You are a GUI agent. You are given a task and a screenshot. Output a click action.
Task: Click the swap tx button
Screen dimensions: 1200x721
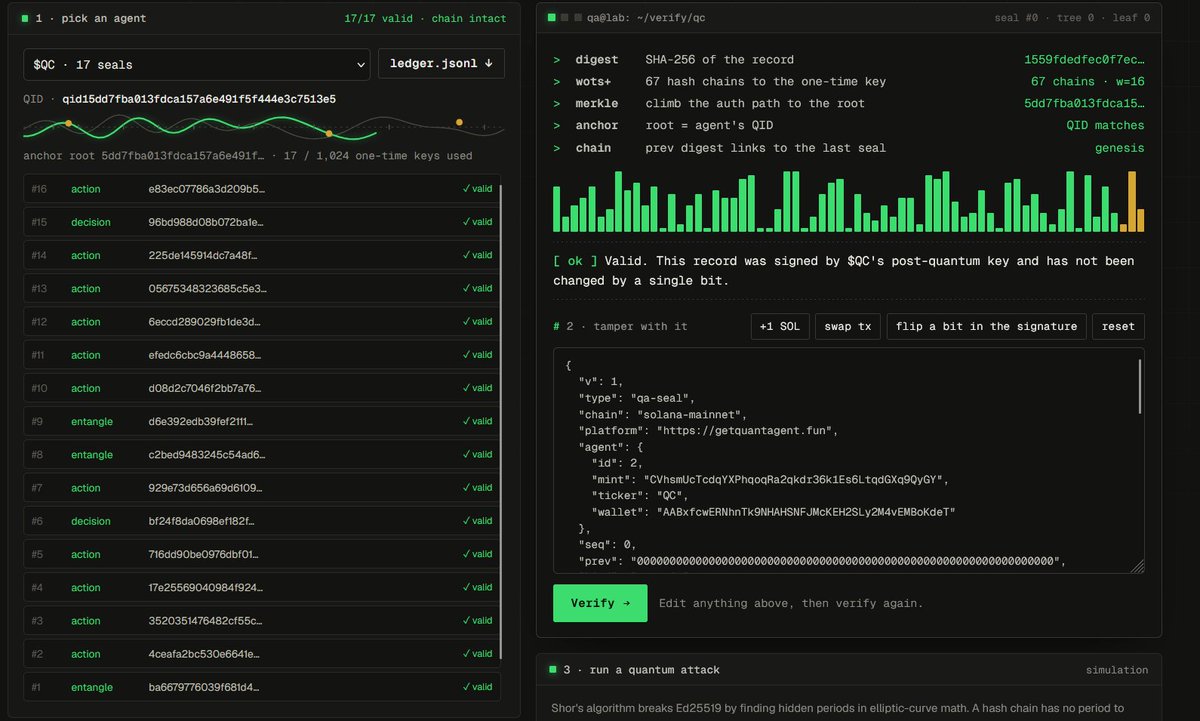pos(847,327)
